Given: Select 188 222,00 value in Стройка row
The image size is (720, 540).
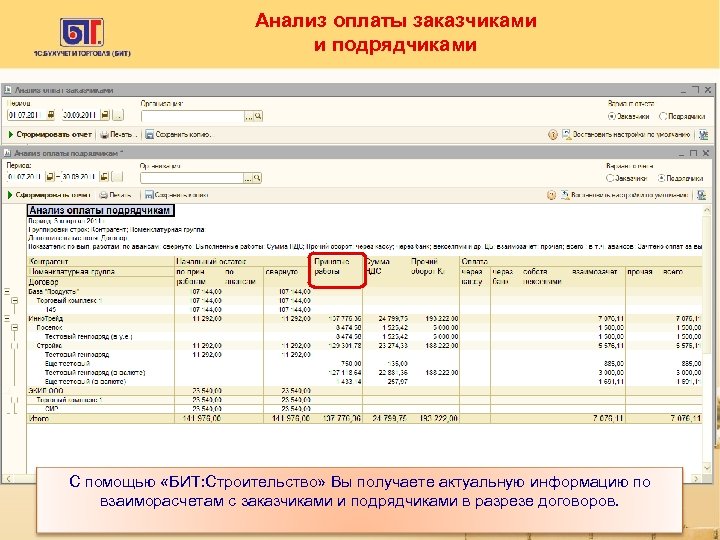Looking at the screenshot, I should click(441, 345).
